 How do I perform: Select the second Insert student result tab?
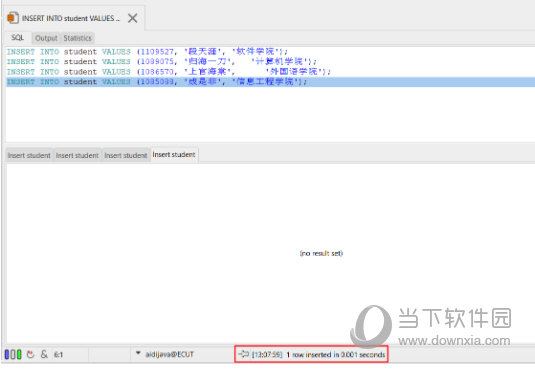(x=77, y=155)
